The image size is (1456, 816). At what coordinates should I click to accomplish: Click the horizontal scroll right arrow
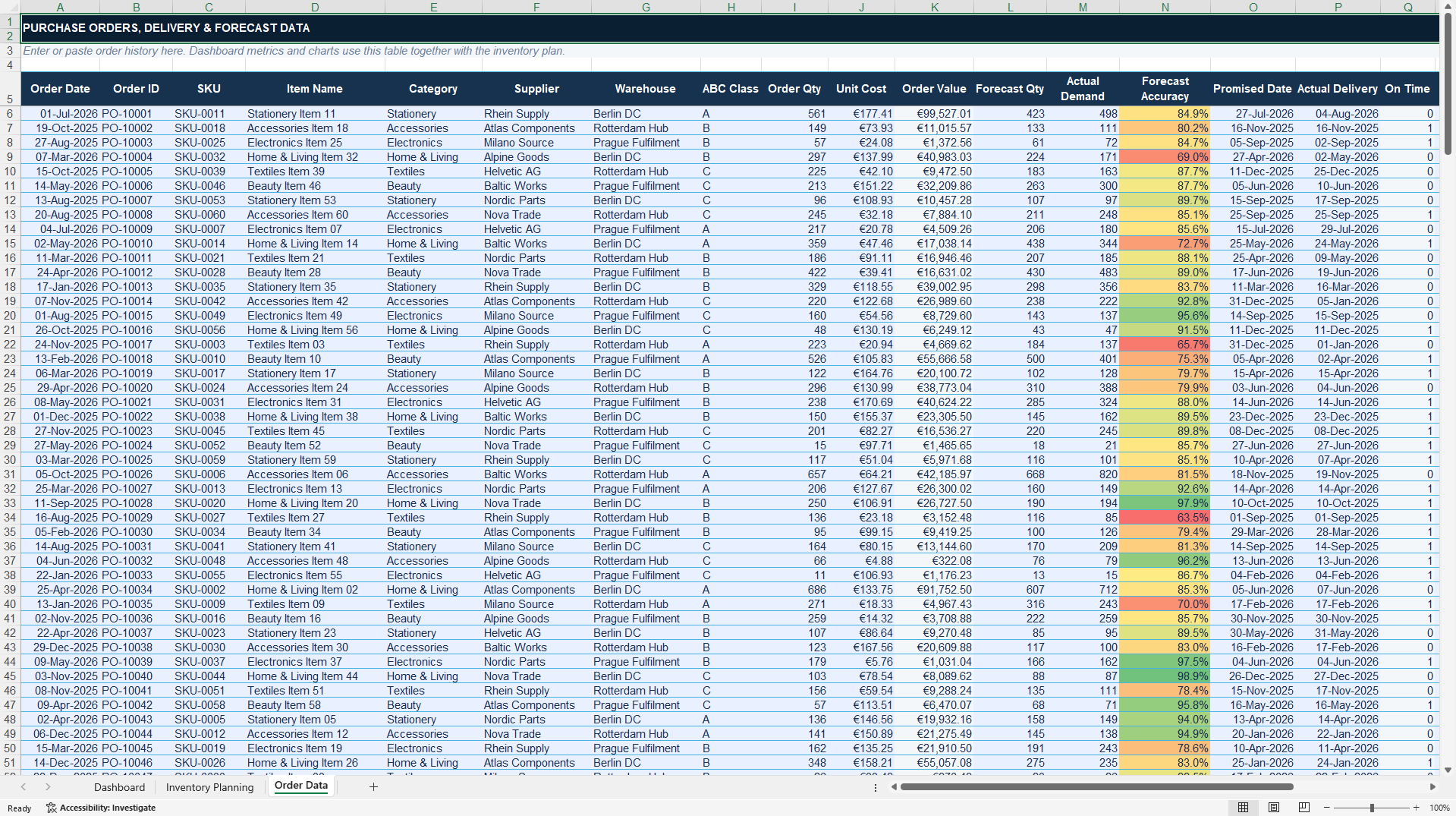[x=1432, y=787]
